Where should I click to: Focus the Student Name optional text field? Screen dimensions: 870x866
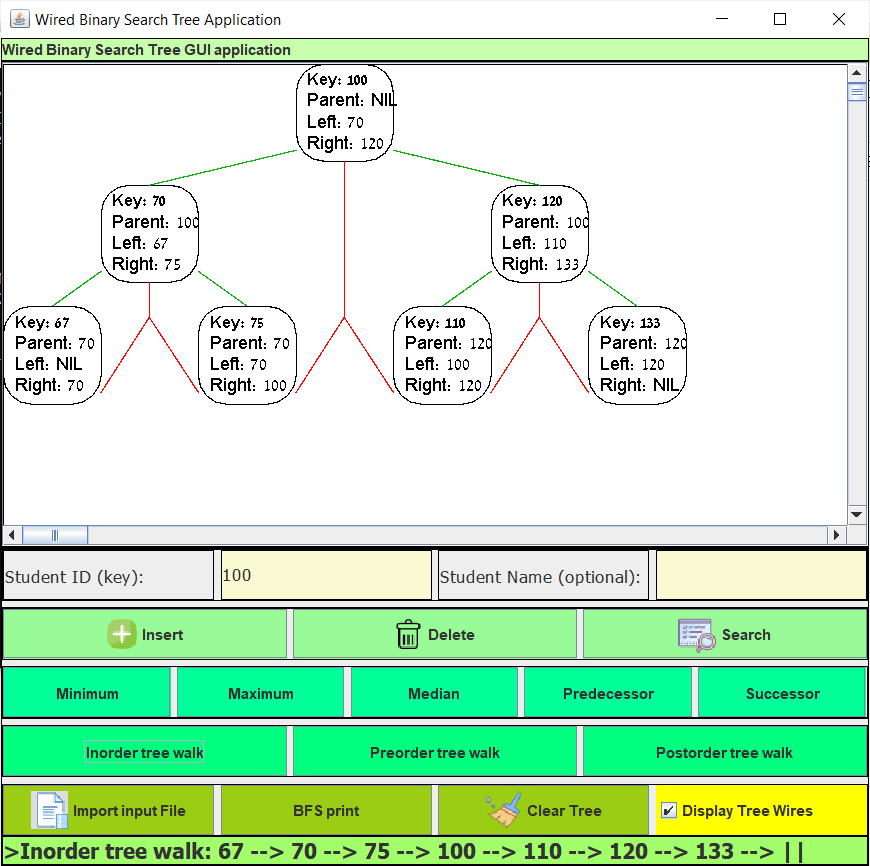[760, 576]
